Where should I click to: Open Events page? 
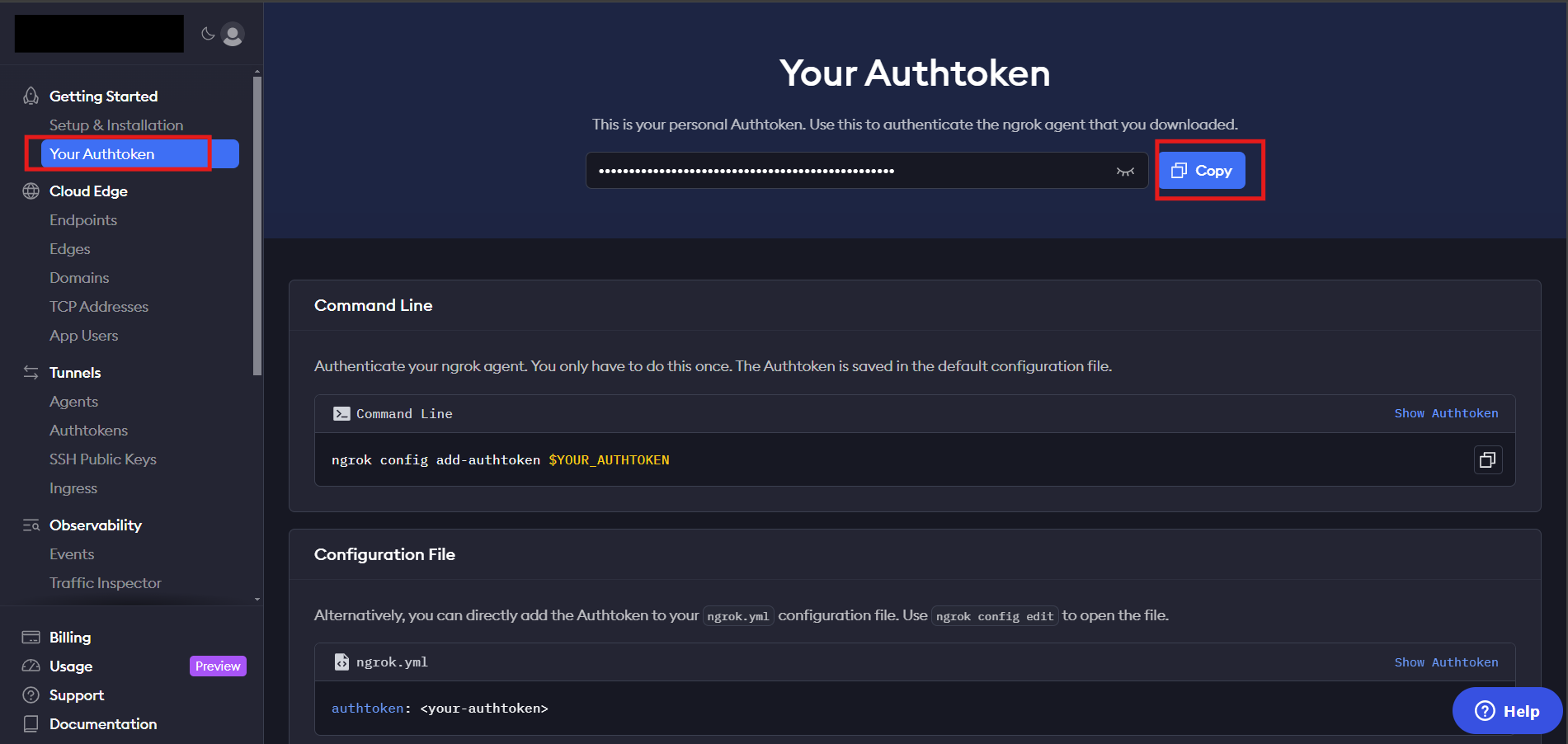coord(72,553)
